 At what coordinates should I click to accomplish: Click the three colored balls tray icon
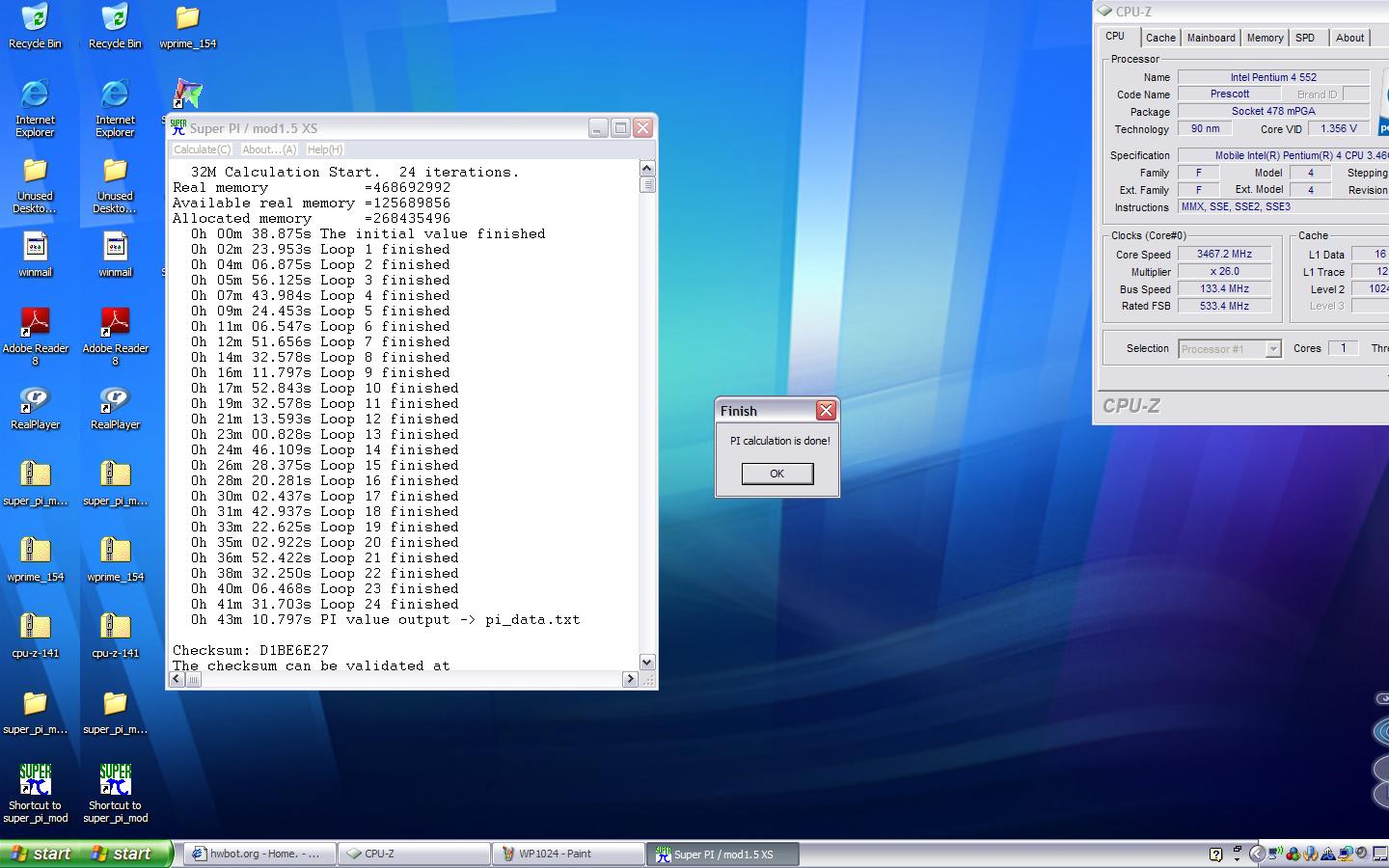1293,854
